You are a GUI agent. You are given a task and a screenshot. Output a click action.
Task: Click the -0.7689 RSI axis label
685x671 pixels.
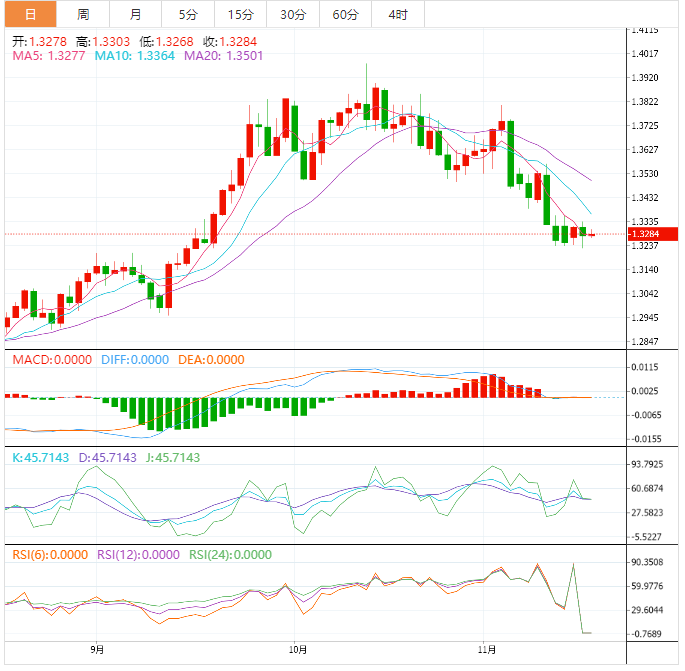[x=645, y=634]
